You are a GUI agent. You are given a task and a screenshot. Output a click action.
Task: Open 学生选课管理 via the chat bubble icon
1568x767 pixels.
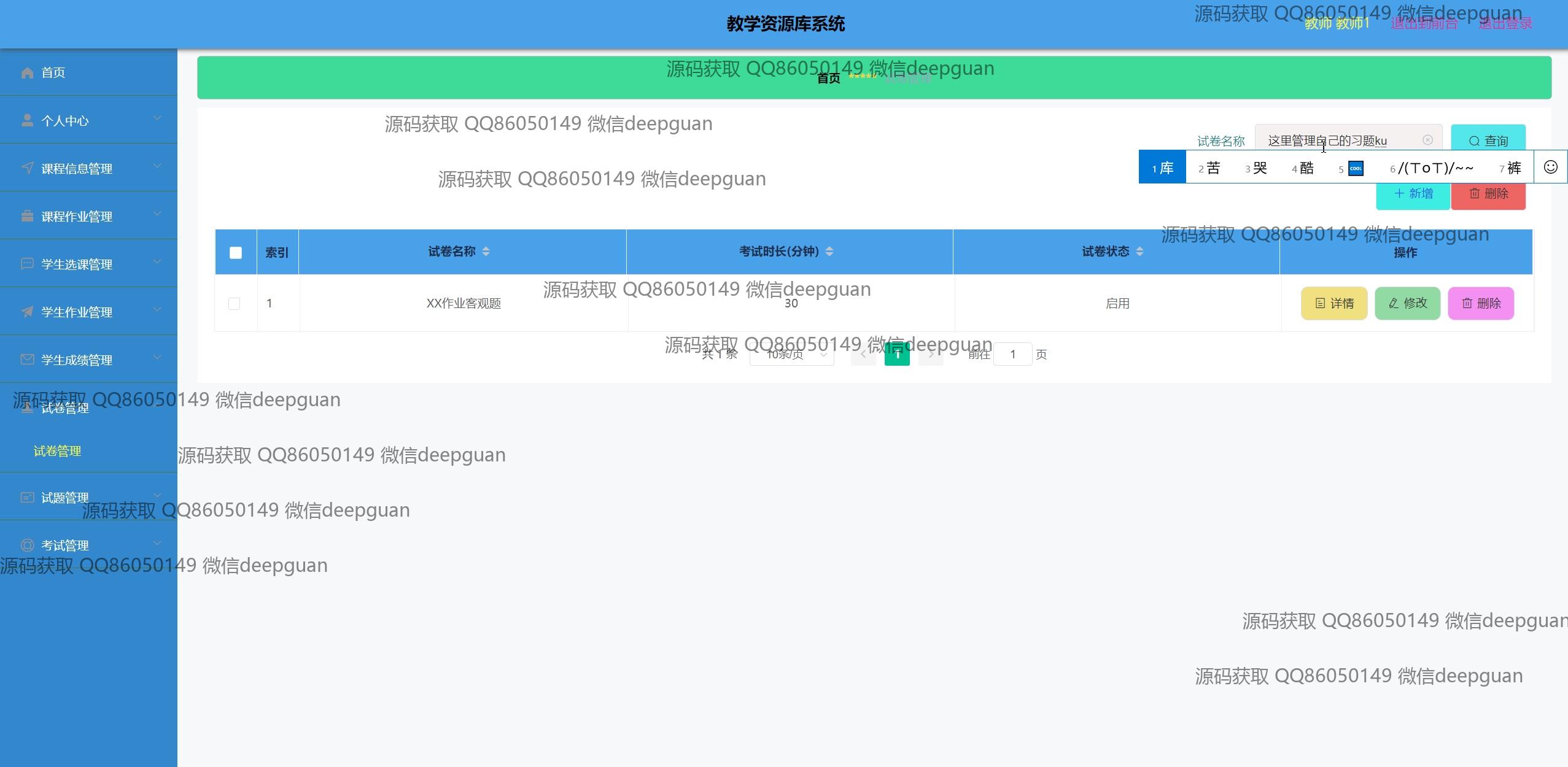tap(28, 264)
